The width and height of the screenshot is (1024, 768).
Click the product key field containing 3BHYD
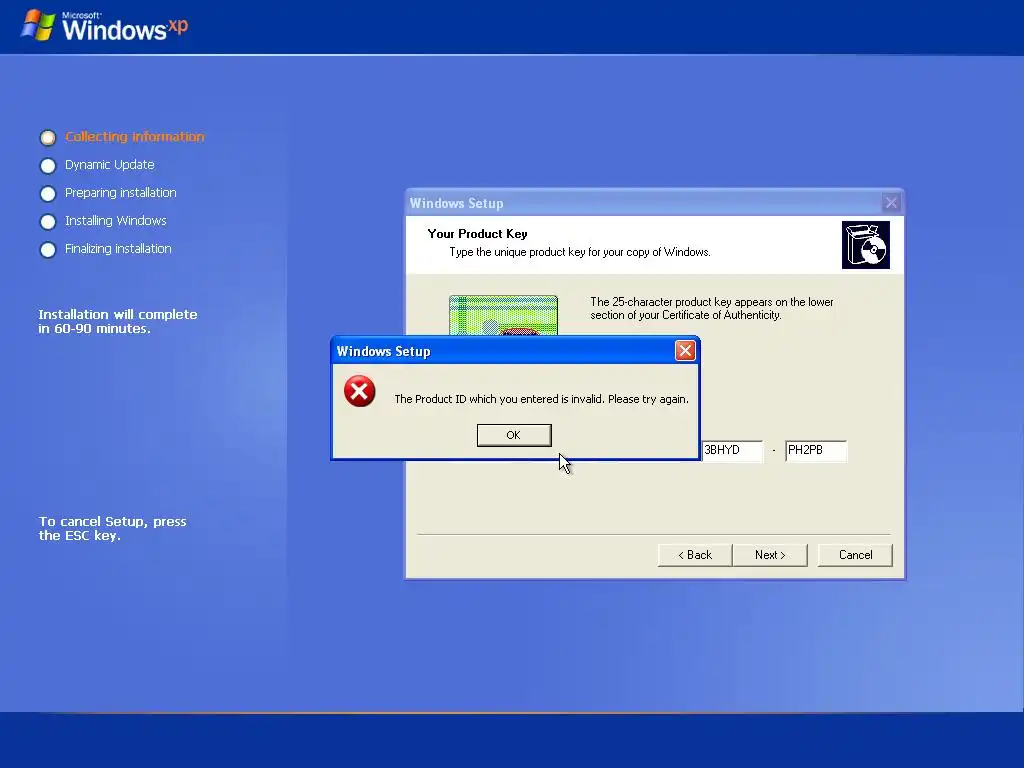pos(732,451)
